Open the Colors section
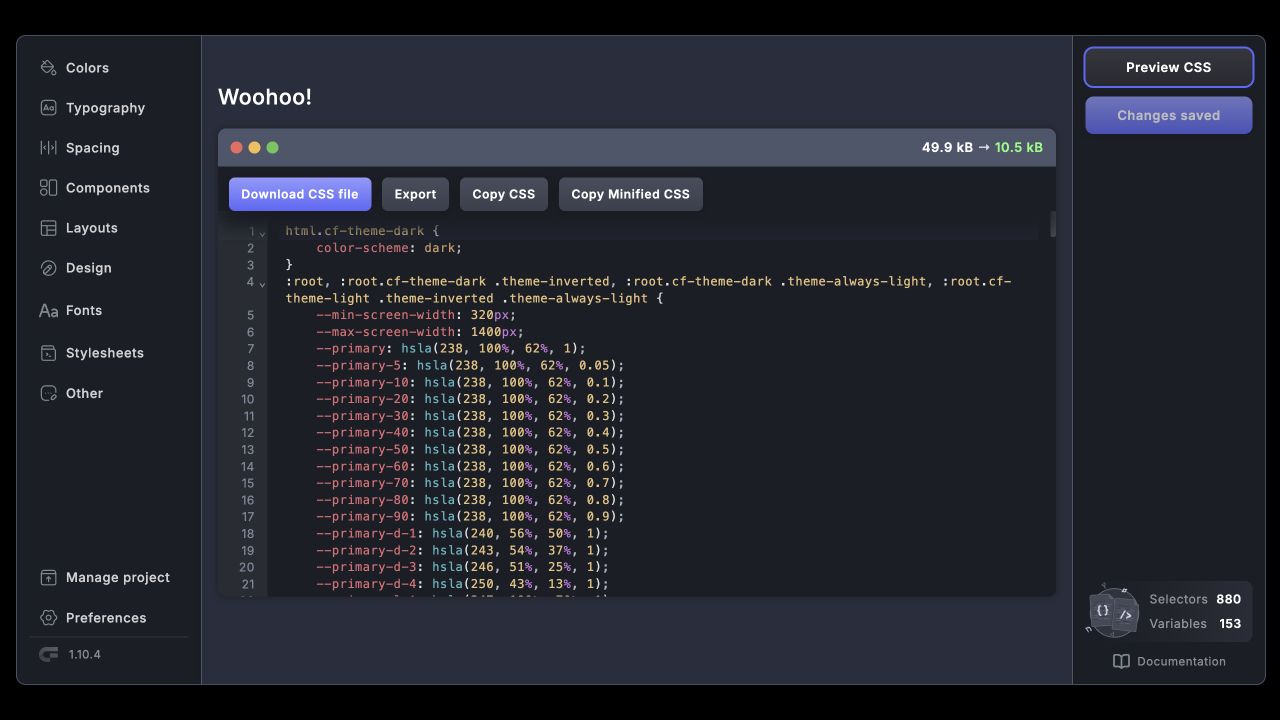Image resolution: width=1280 pixels, height=720 pixels. click(x=88, y=68)
